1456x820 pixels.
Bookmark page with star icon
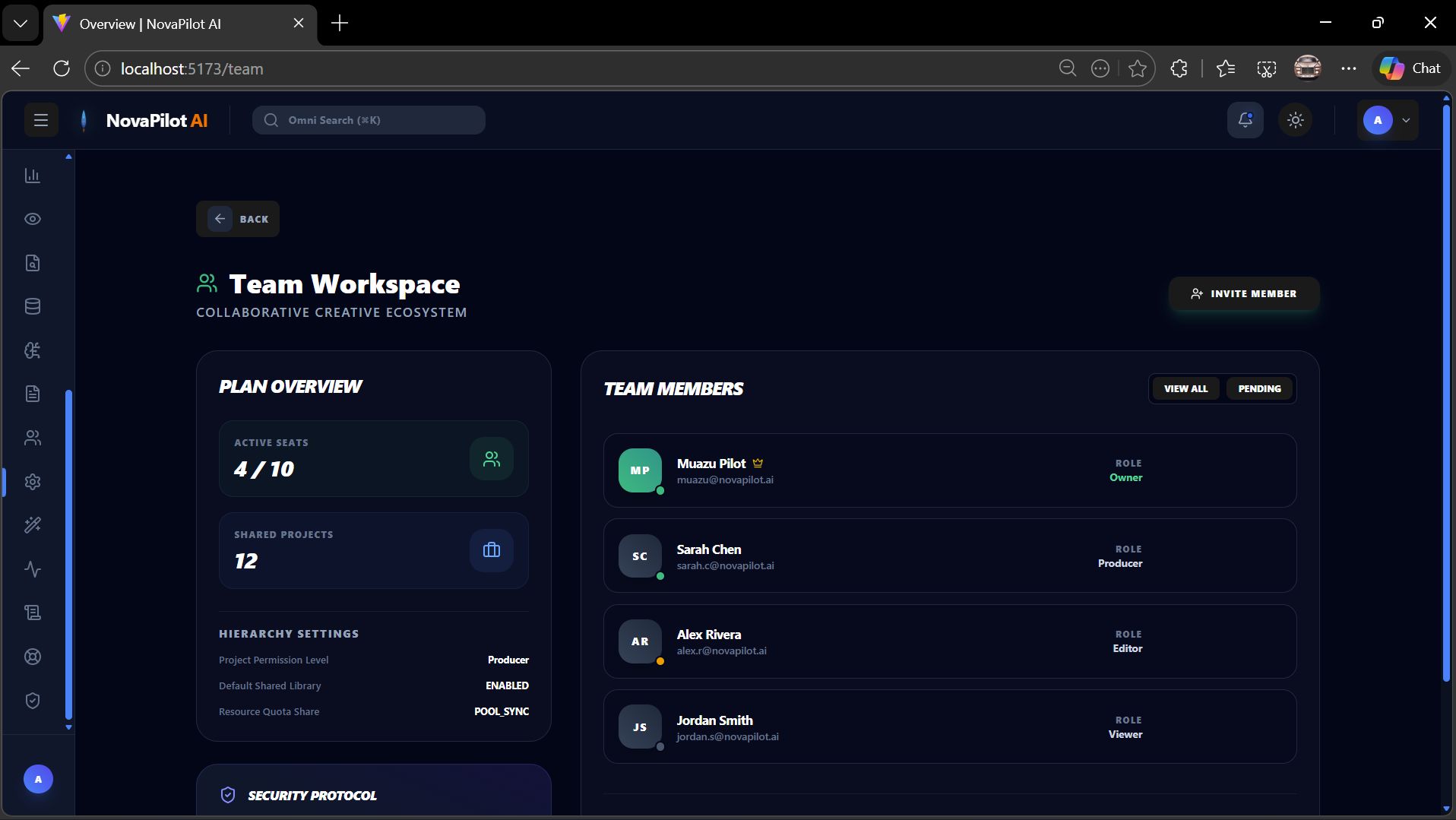tap(1138, 68)
